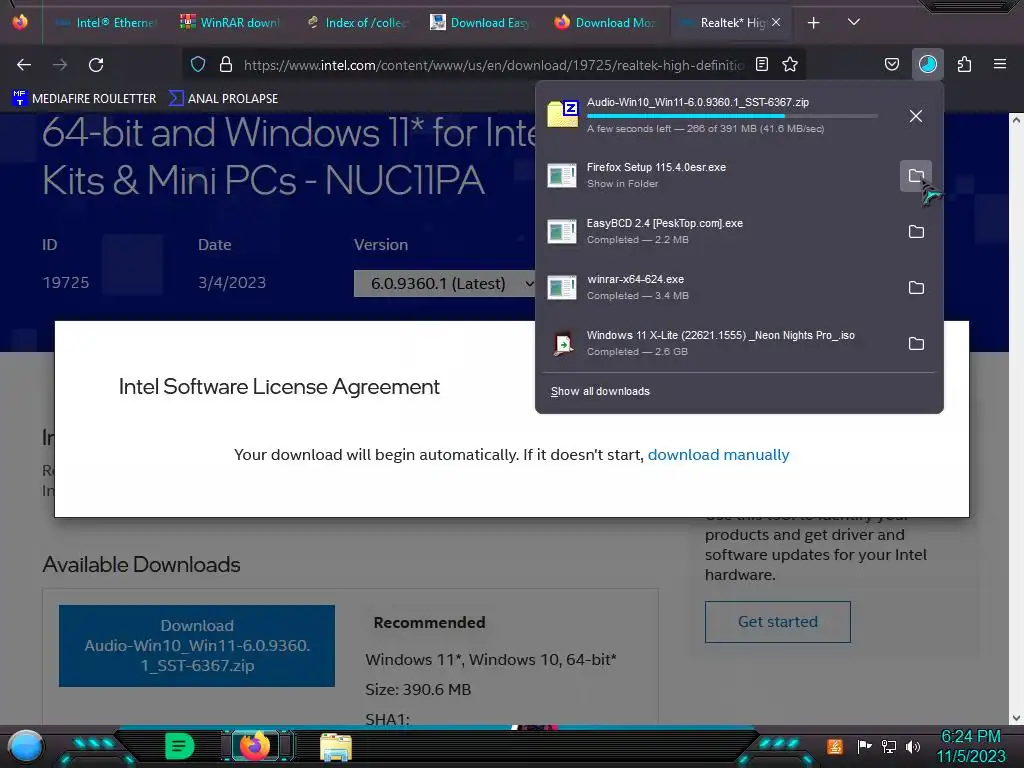Click the Firefox taskbar icon
Viewport: 1024px width, 768px height.
click(x=255, y=746)
